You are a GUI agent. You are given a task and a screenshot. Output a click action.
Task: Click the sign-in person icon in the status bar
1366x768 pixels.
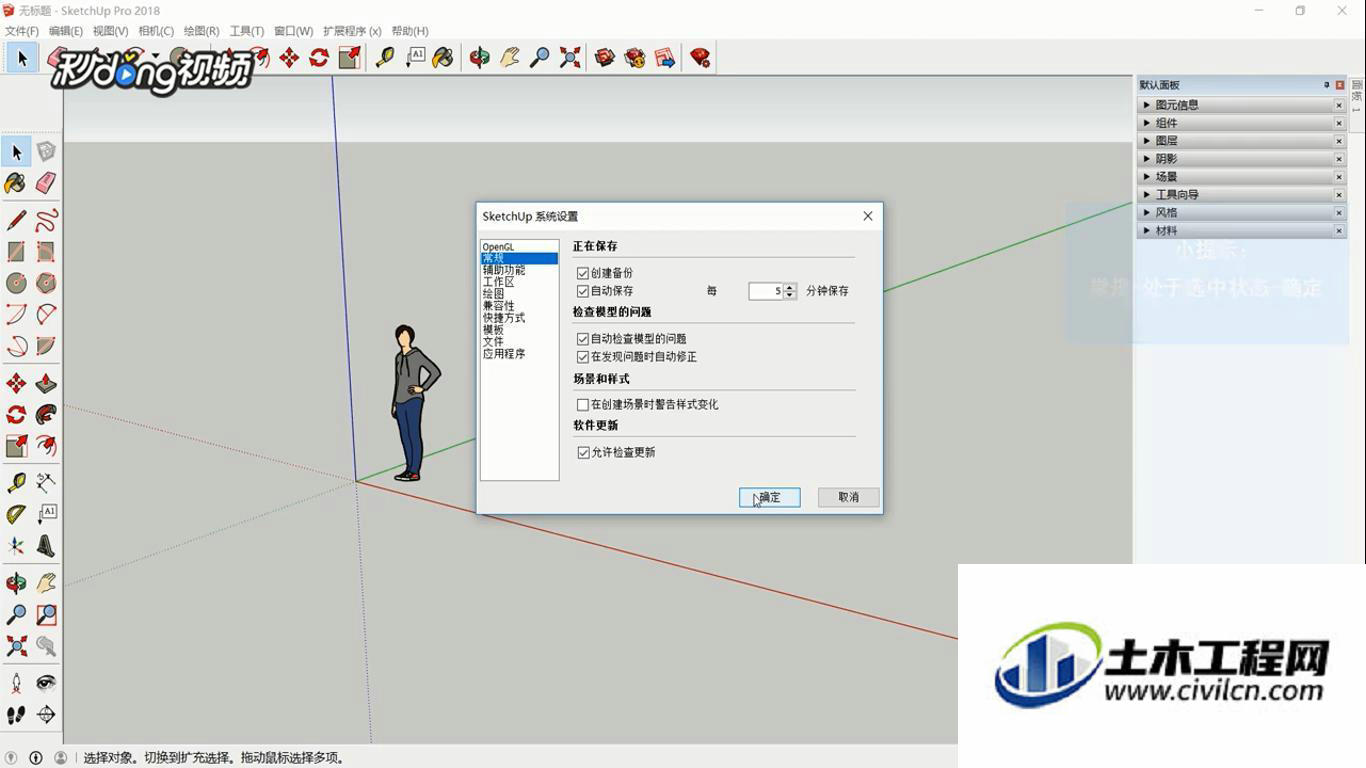61,758
